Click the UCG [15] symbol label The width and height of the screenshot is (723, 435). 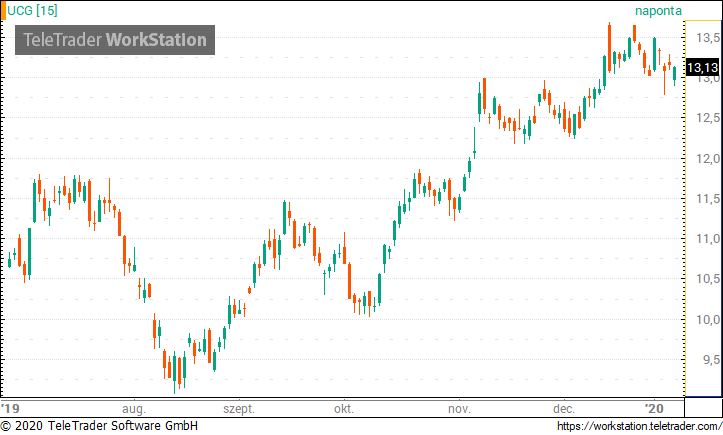[x=32, y=10]
